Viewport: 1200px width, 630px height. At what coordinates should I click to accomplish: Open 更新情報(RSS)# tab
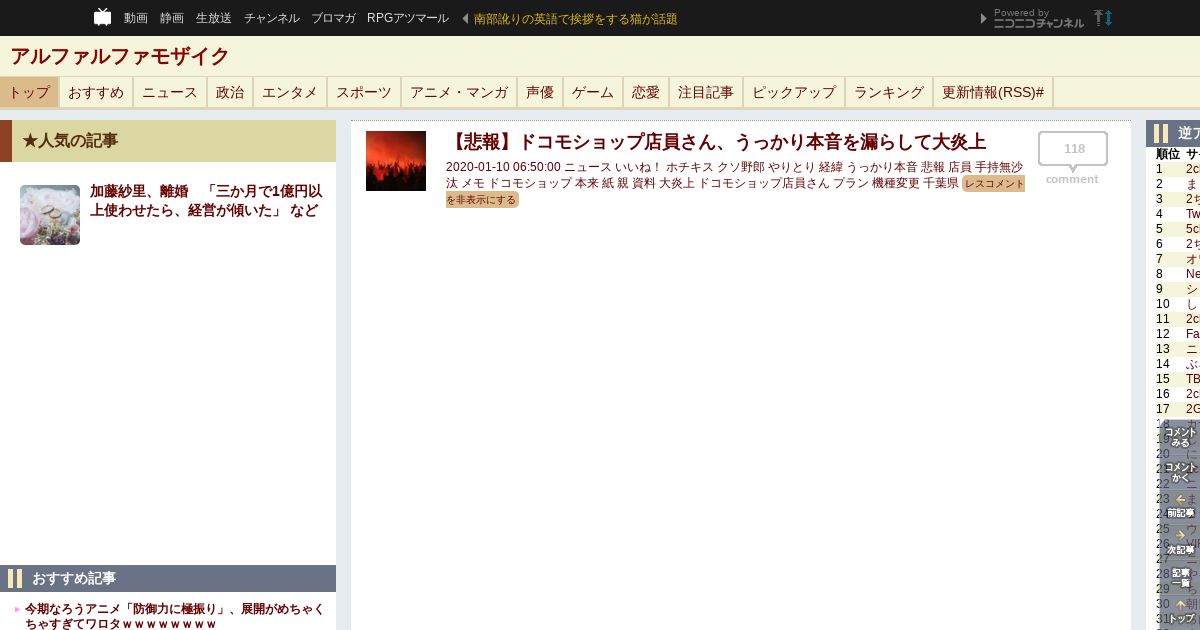pos(993,92)
